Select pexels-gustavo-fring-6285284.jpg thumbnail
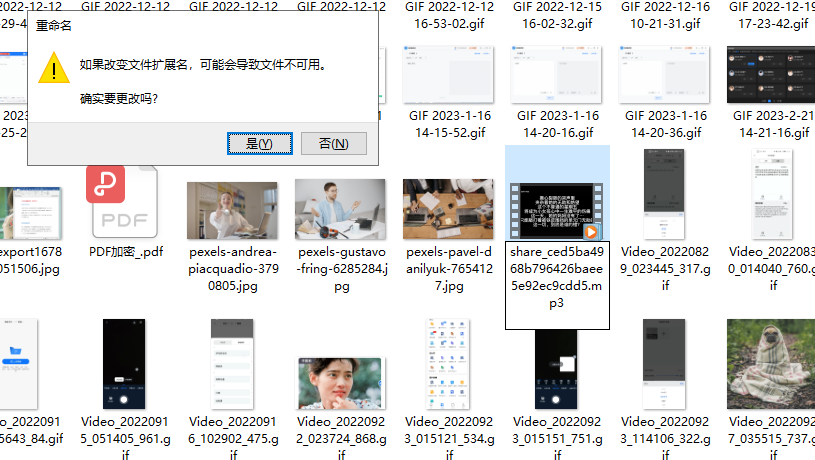This screenshot has height=460, width=815. (340, 209)
